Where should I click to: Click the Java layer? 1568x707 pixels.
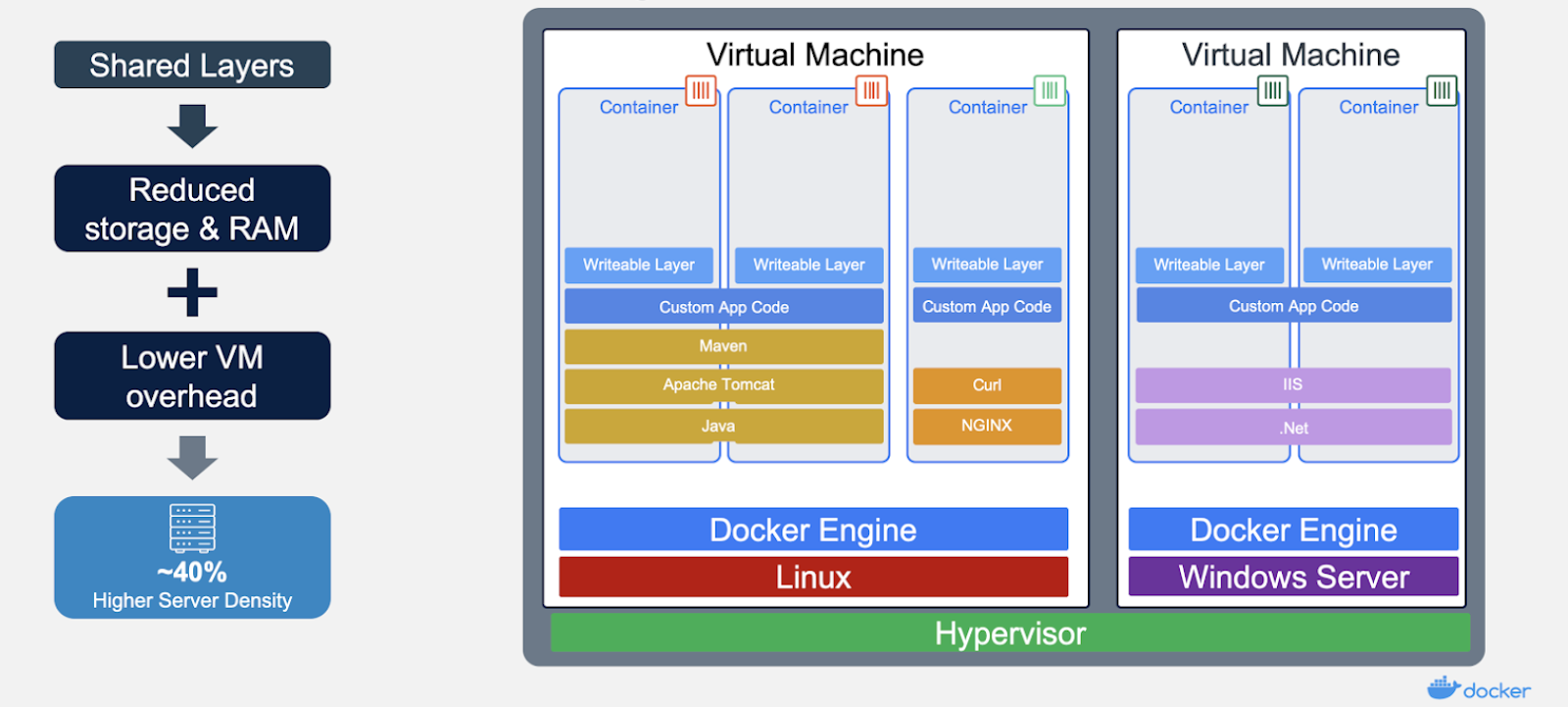tap(724, 426)
